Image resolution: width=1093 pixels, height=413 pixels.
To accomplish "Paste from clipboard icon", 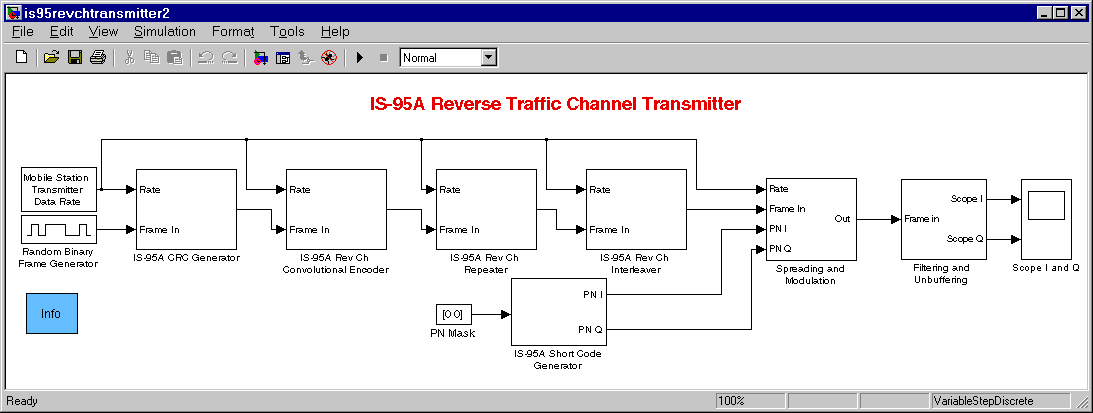I will tap(174, 57).
